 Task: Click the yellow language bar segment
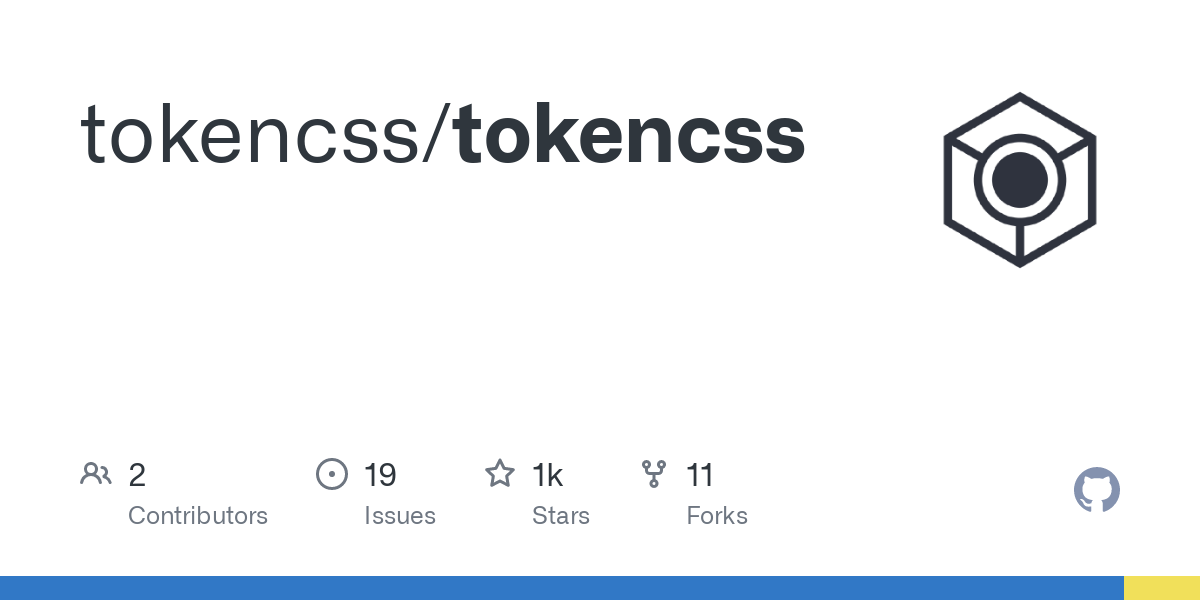pos(1162,588)
